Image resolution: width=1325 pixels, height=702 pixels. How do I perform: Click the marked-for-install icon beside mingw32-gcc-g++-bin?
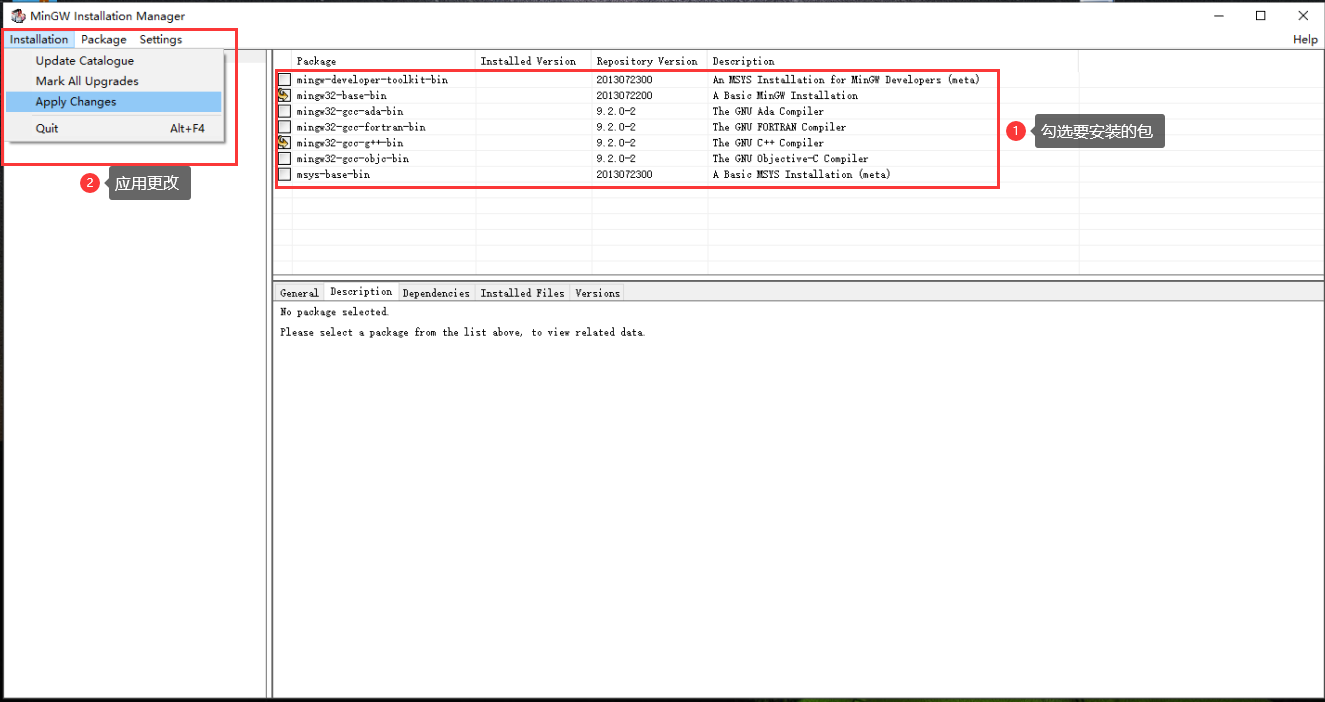[x=284, y=143]
